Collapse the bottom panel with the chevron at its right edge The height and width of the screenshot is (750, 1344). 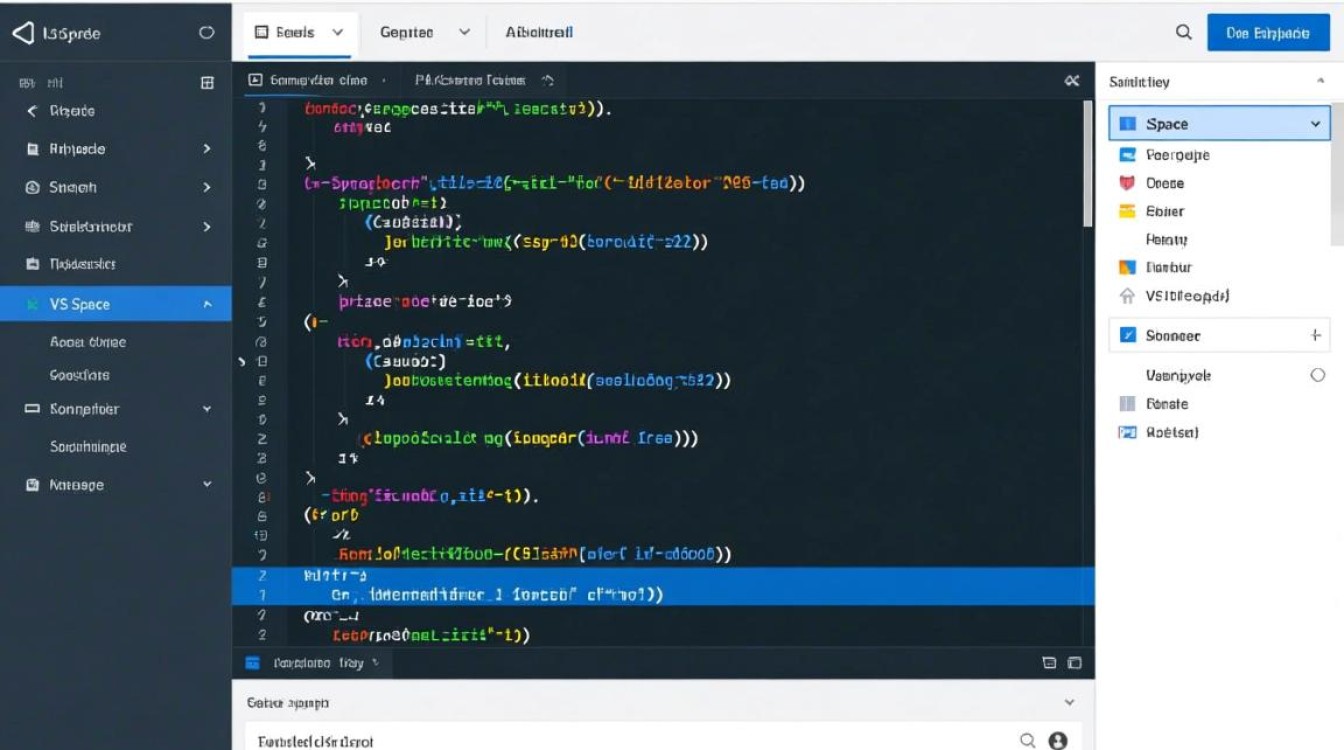click(1070, 703)
